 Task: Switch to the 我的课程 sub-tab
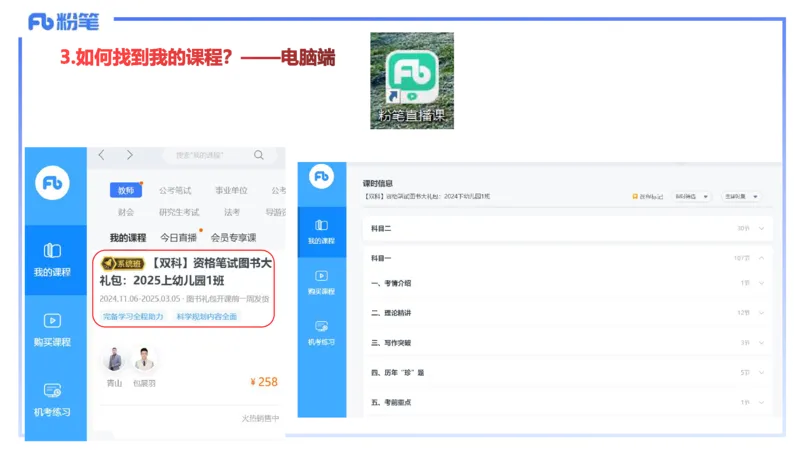[128, 238]
